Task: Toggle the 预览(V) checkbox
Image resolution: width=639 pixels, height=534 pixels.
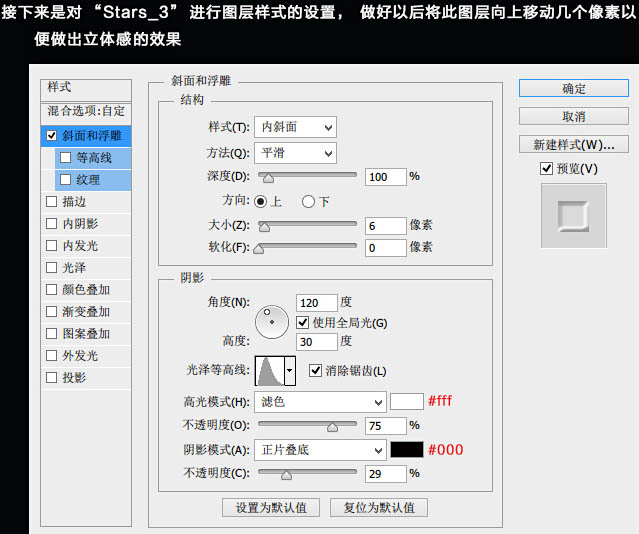Action: [x=546, y=168]
